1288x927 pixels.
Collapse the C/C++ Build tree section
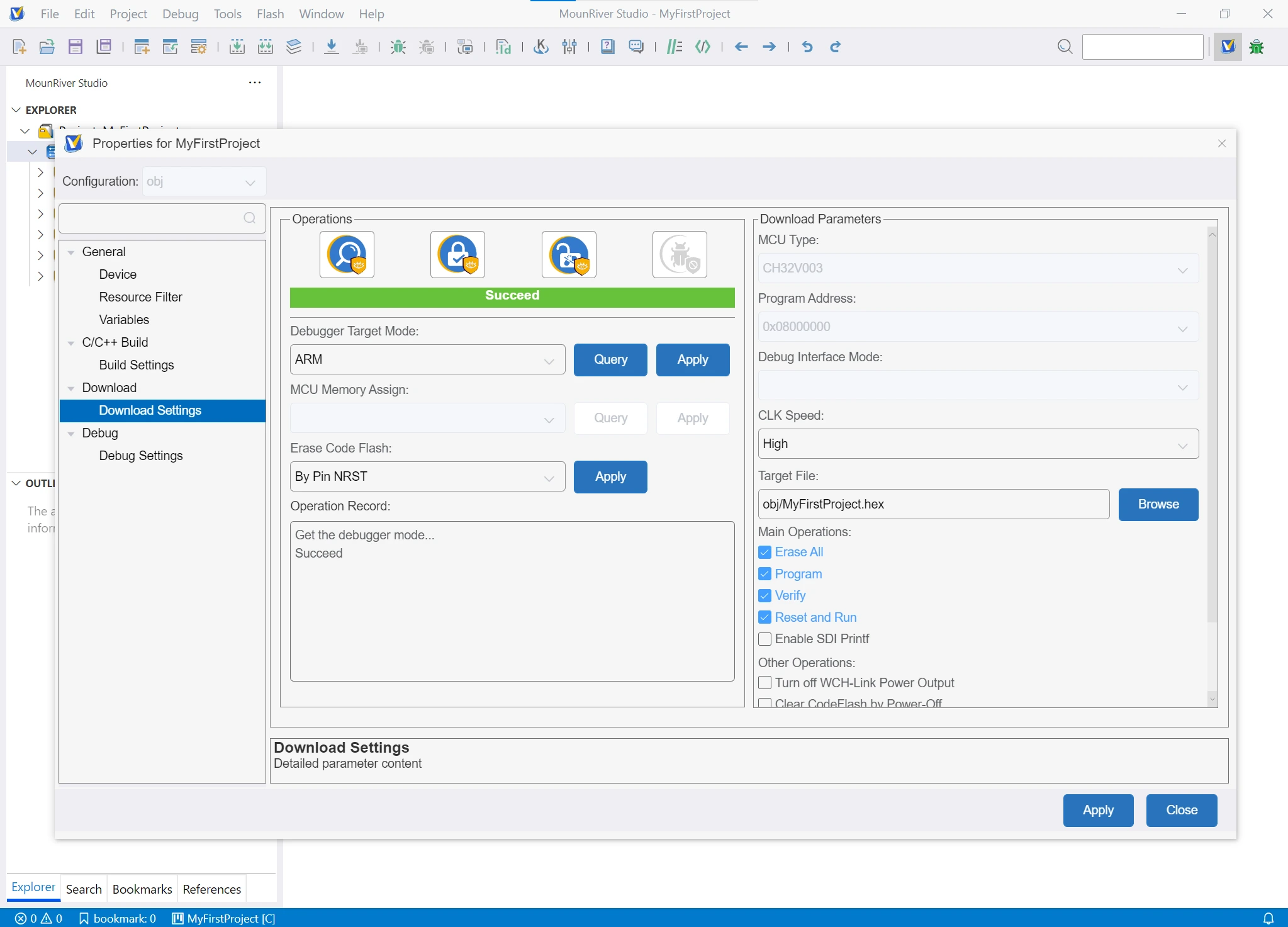[71, 343]
